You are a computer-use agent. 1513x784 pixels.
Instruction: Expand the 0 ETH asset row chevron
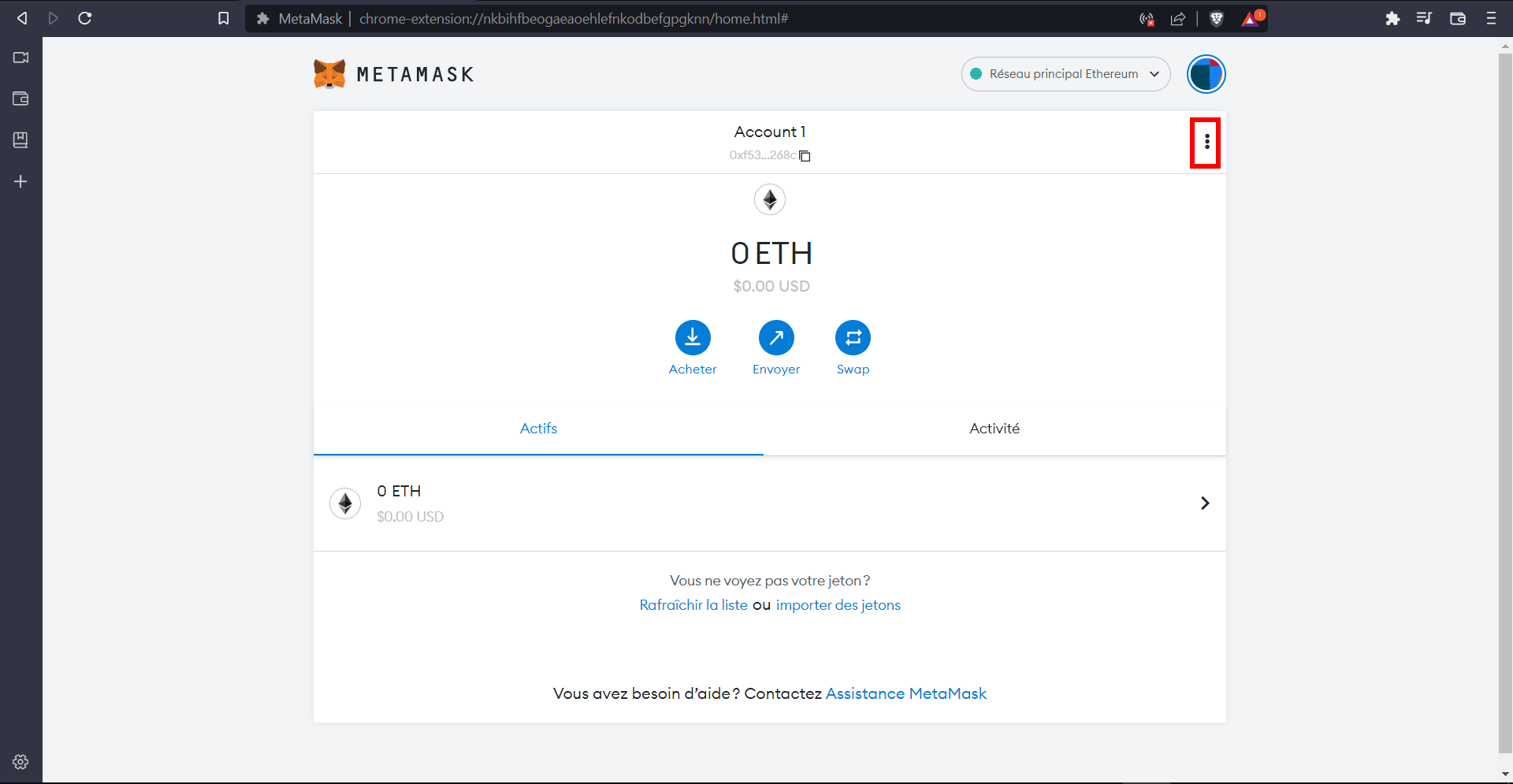[x=1205, y=503]
